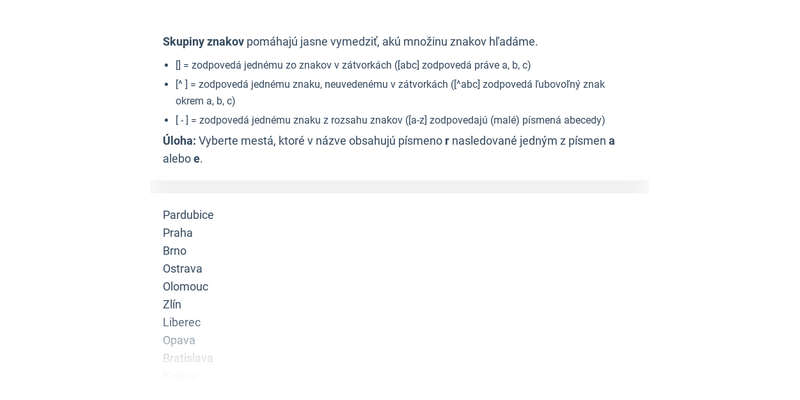
Task: Click the [abc] example bullet line
Action: (x=353, y=65)
